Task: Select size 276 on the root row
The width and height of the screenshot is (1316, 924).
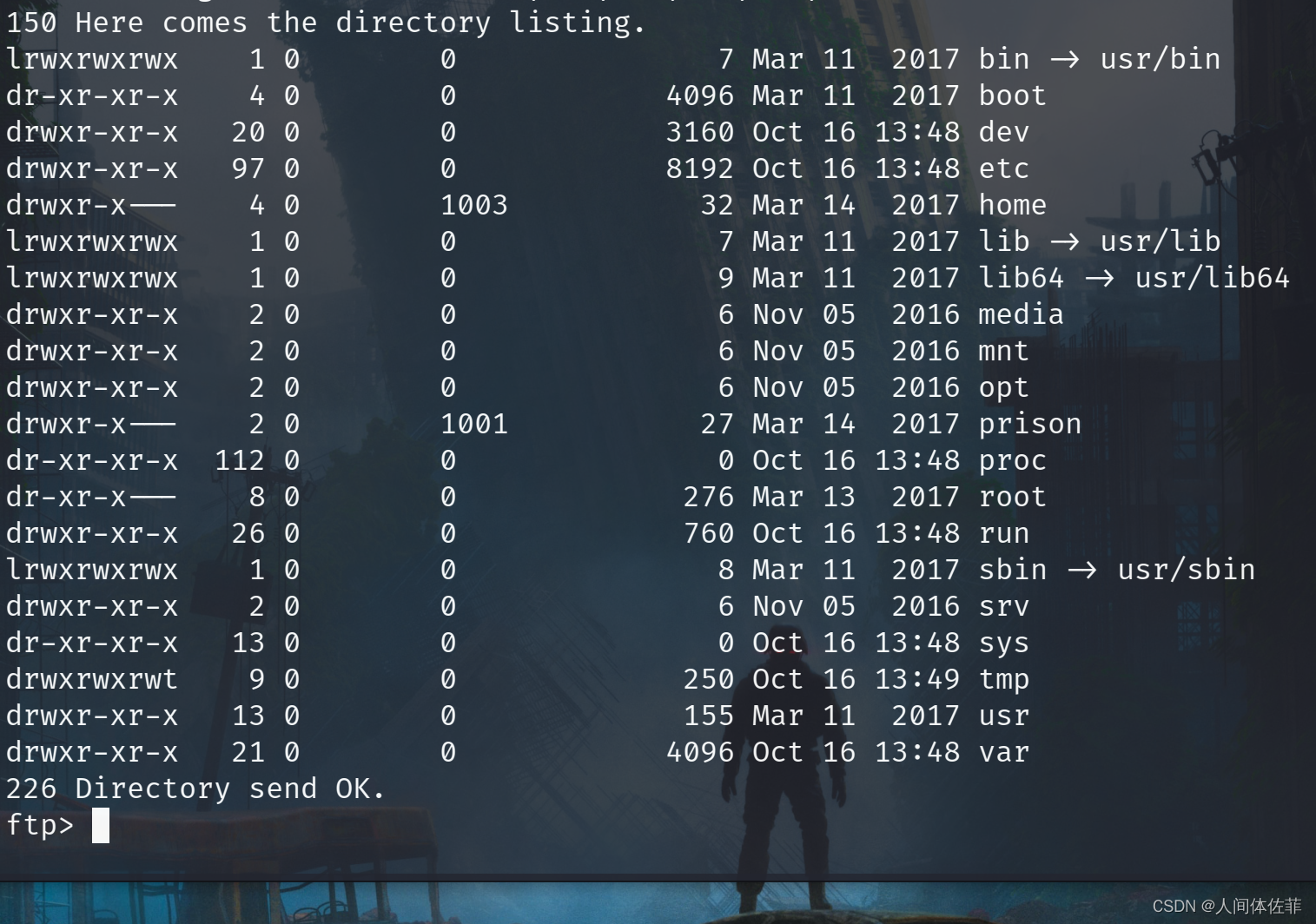Action: pyautogui.click(x=708, y=497)
